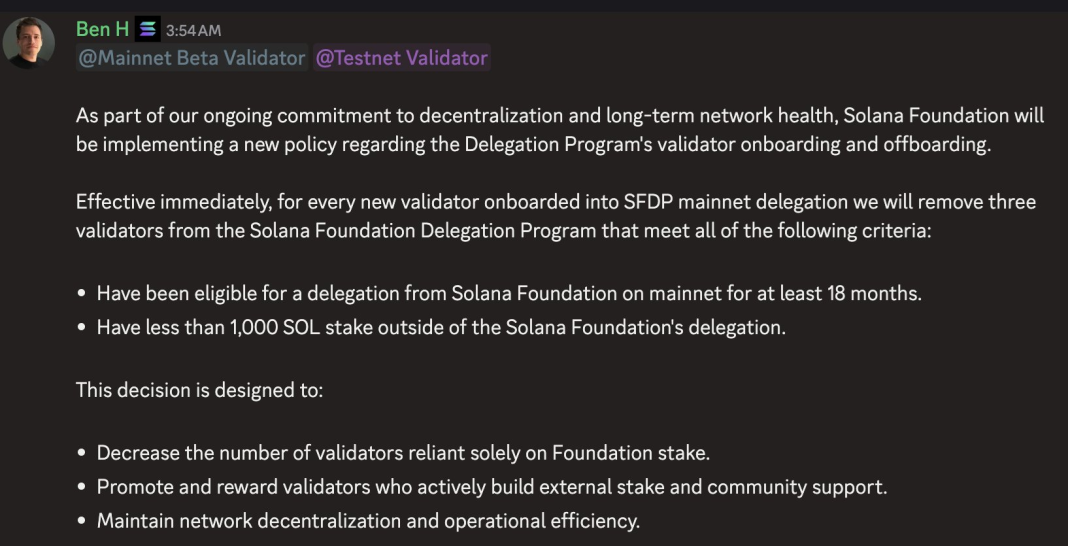Click the bullet starting "Promote and reward validators"

(x=492, y=487)
